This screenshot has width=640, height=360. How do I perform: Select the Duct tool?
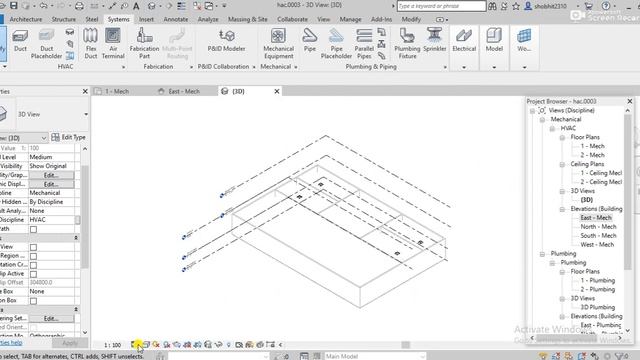click(x=20, y=41)
